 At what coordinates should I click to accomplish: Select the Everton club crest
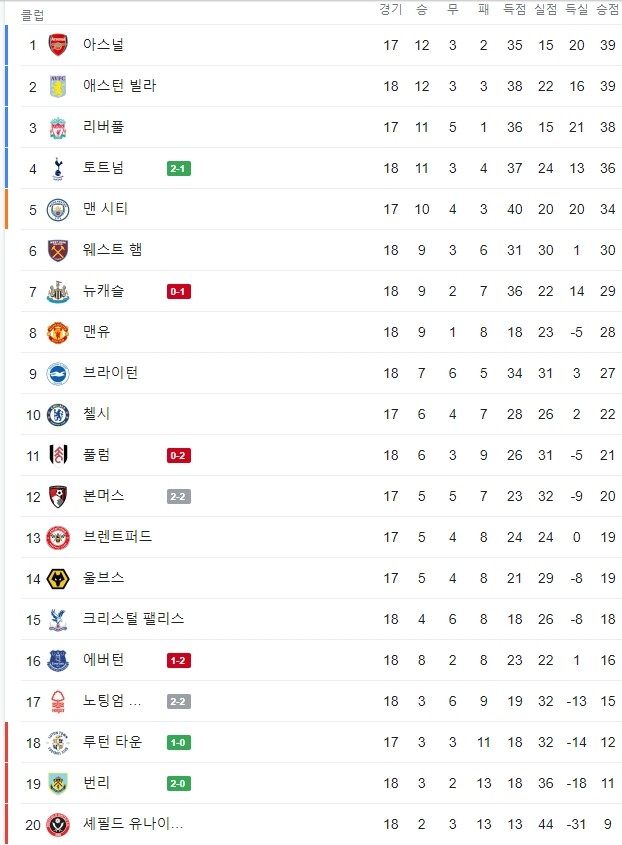[58, 661]
